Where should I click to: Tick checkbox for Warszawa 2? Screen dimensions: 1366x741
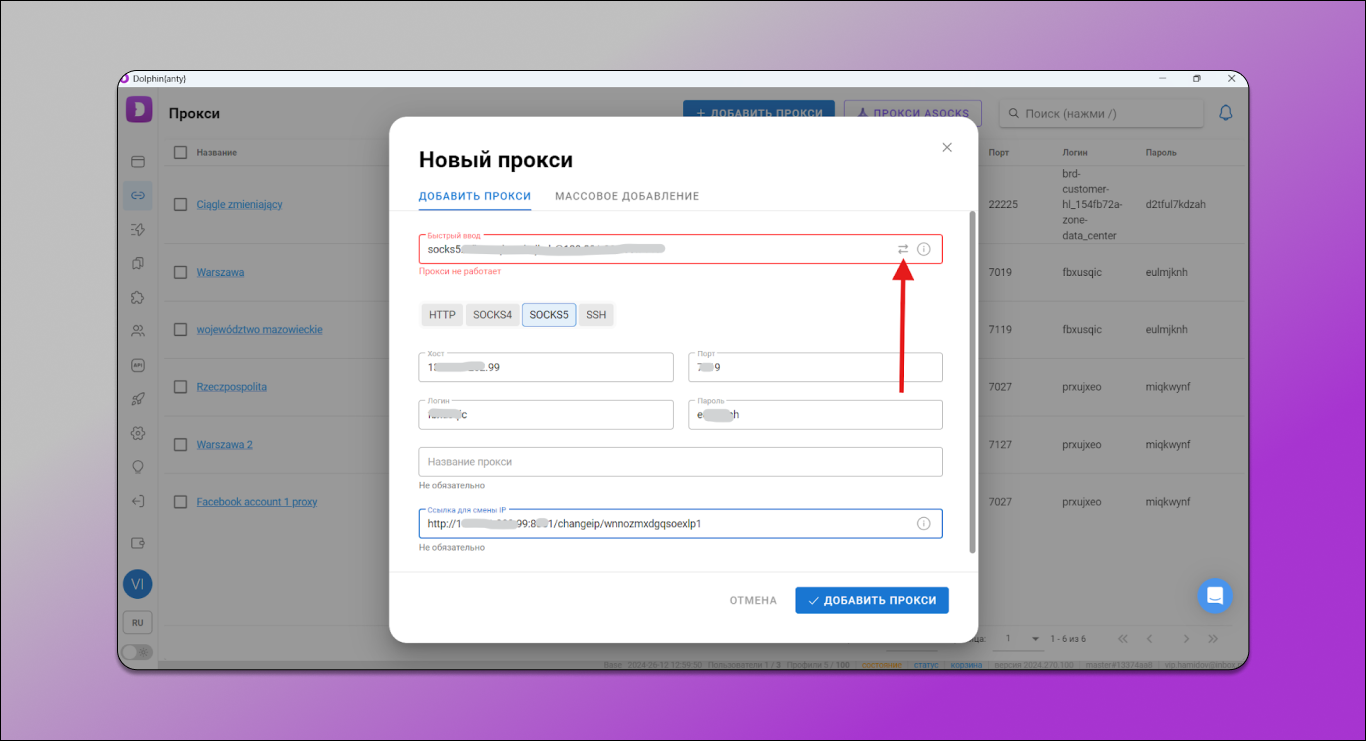[181, 444]
